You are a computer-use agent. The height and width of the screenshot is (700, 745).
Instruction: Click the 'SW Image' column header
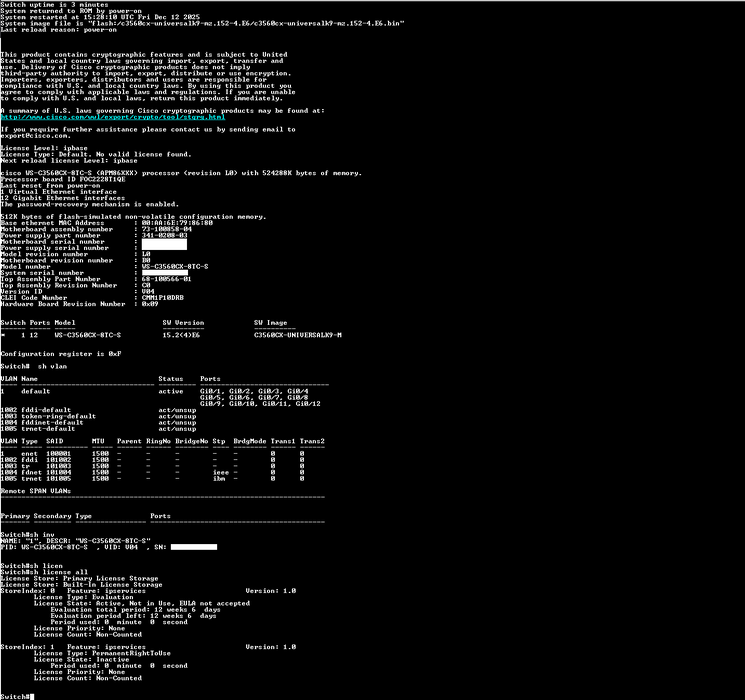270,323
